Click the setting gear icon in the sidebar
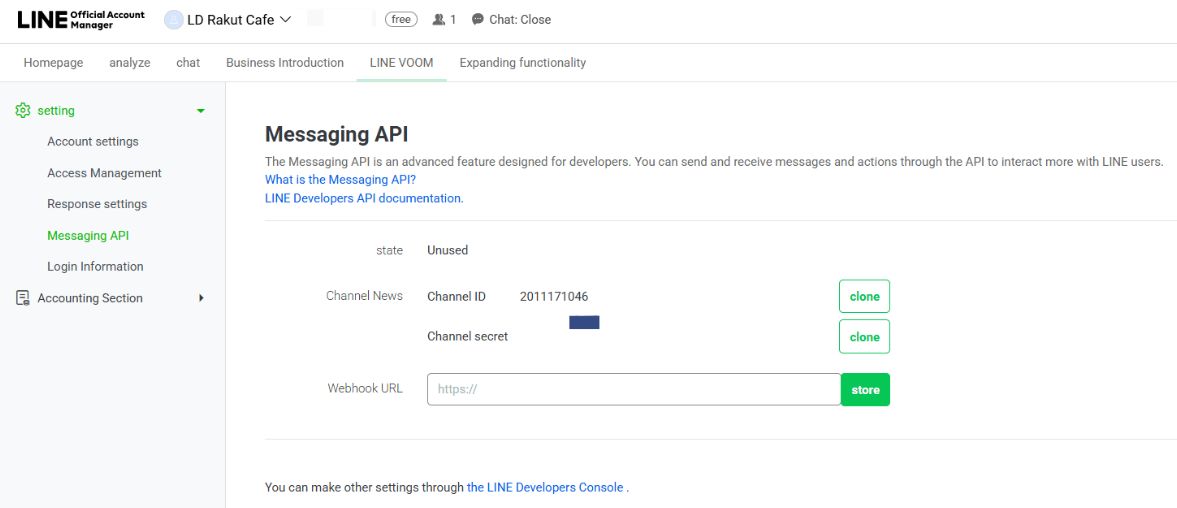 pyautogui.click(x=23, y=110)
